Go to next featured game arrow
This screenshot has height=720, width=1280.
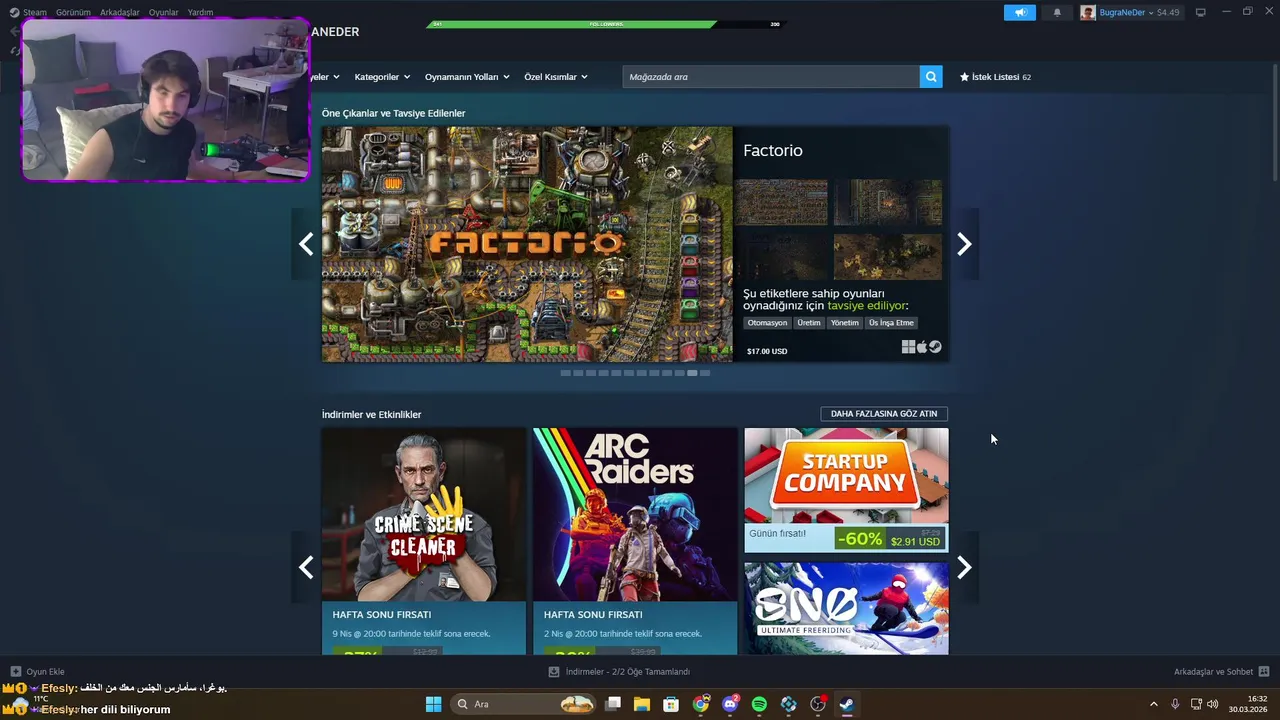point(964,244)
